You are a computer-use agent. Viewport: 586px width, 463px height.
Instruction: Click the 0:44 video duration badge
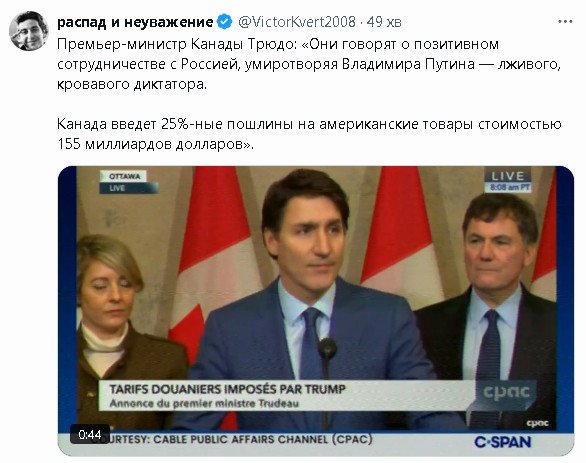point(90,435)
